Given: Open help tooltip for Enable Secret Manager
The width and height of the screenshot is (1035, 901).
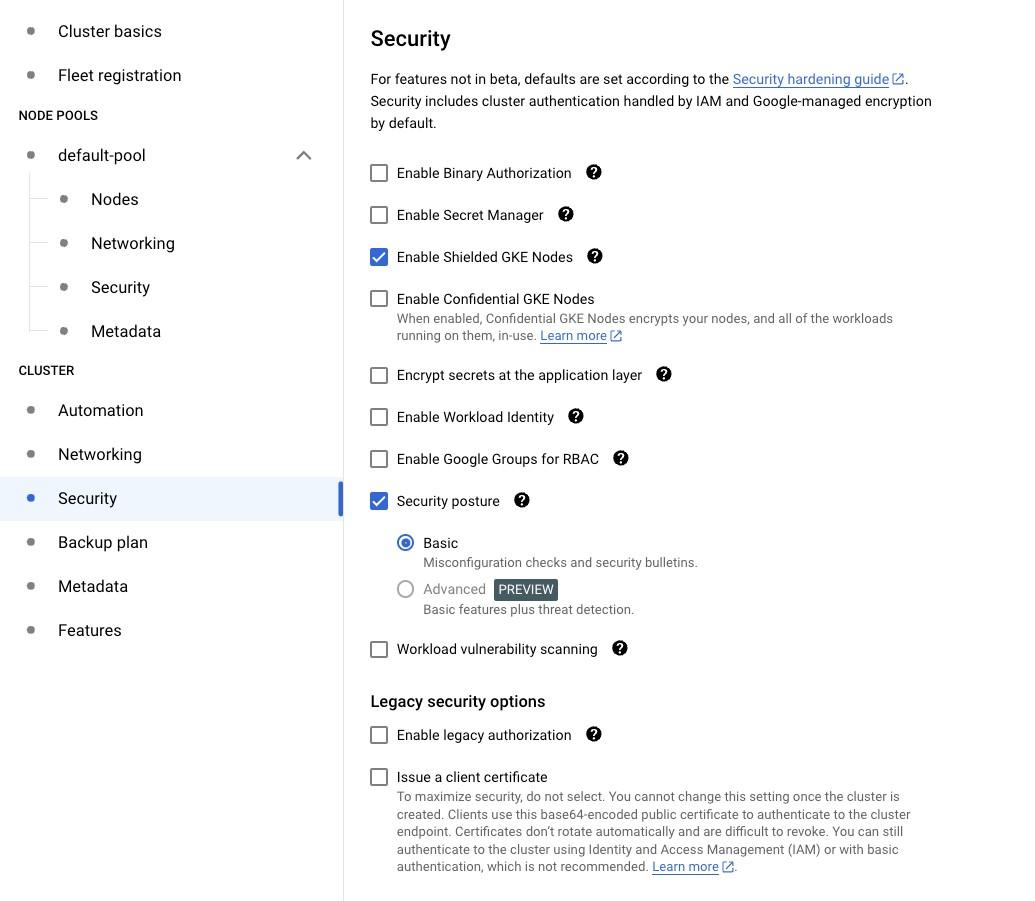Looking at the screenshot, I should [x=566, y=215].
